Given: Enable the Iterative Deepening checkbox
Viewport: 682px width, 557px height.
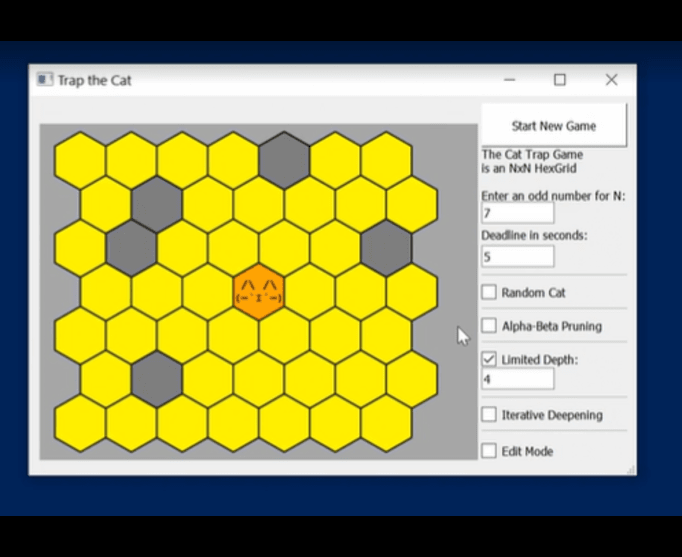Looking at the screenshot, I should [489, 414].
